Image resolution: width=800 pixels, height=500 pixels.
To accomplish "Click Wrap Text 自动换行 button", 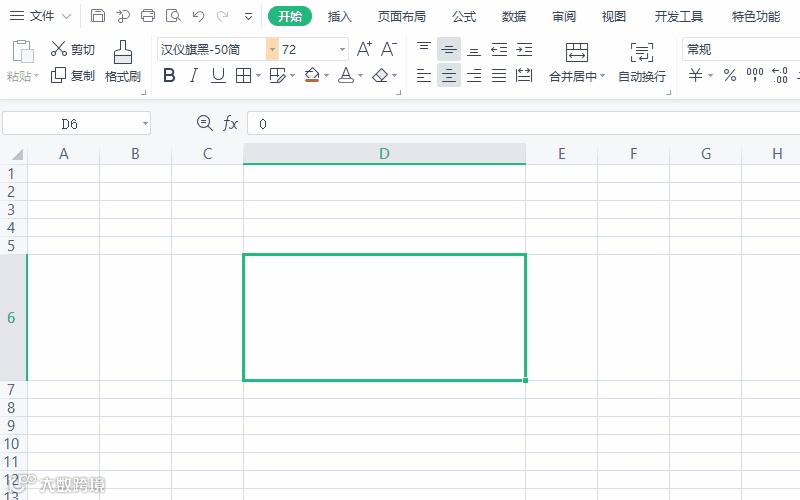I will (x=642, y=62).
